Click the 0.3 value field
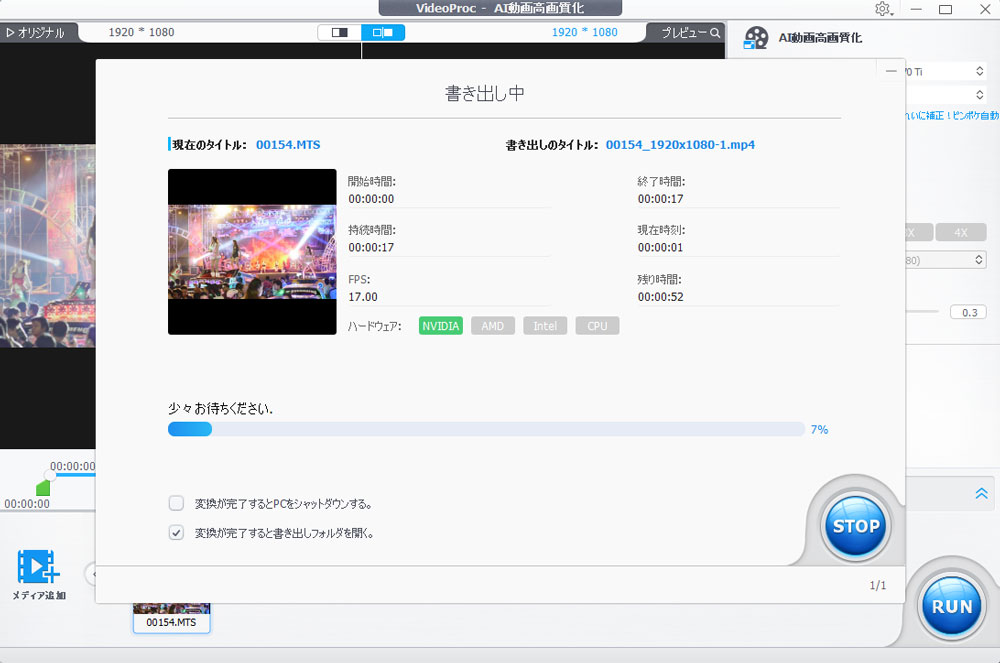This screenshot has width=1000, height=663. pos(969,312)
